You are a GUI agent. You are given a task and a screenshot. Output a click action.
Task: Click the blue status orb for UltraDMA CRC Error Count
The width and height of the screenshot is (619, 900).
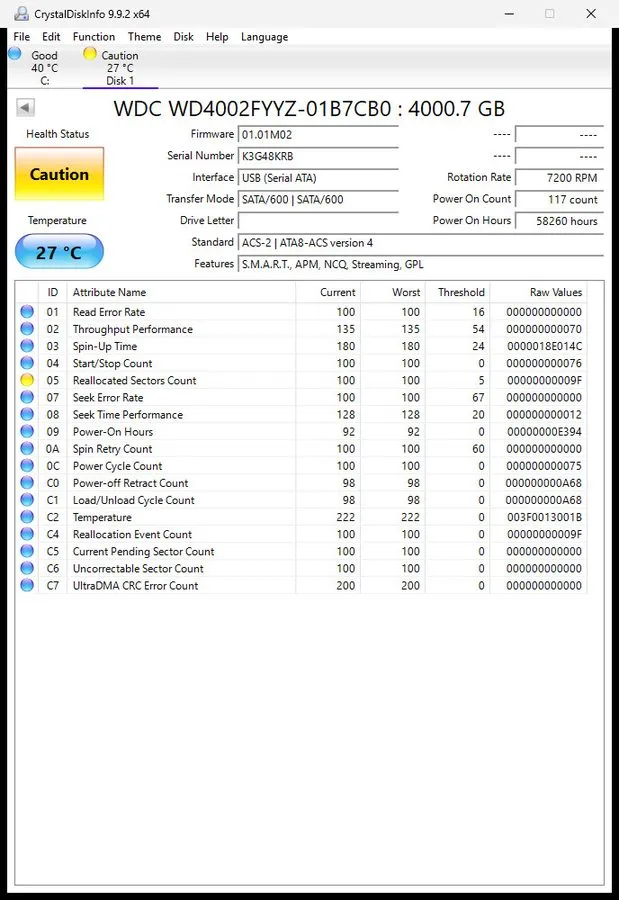click(x=27, y=585)
